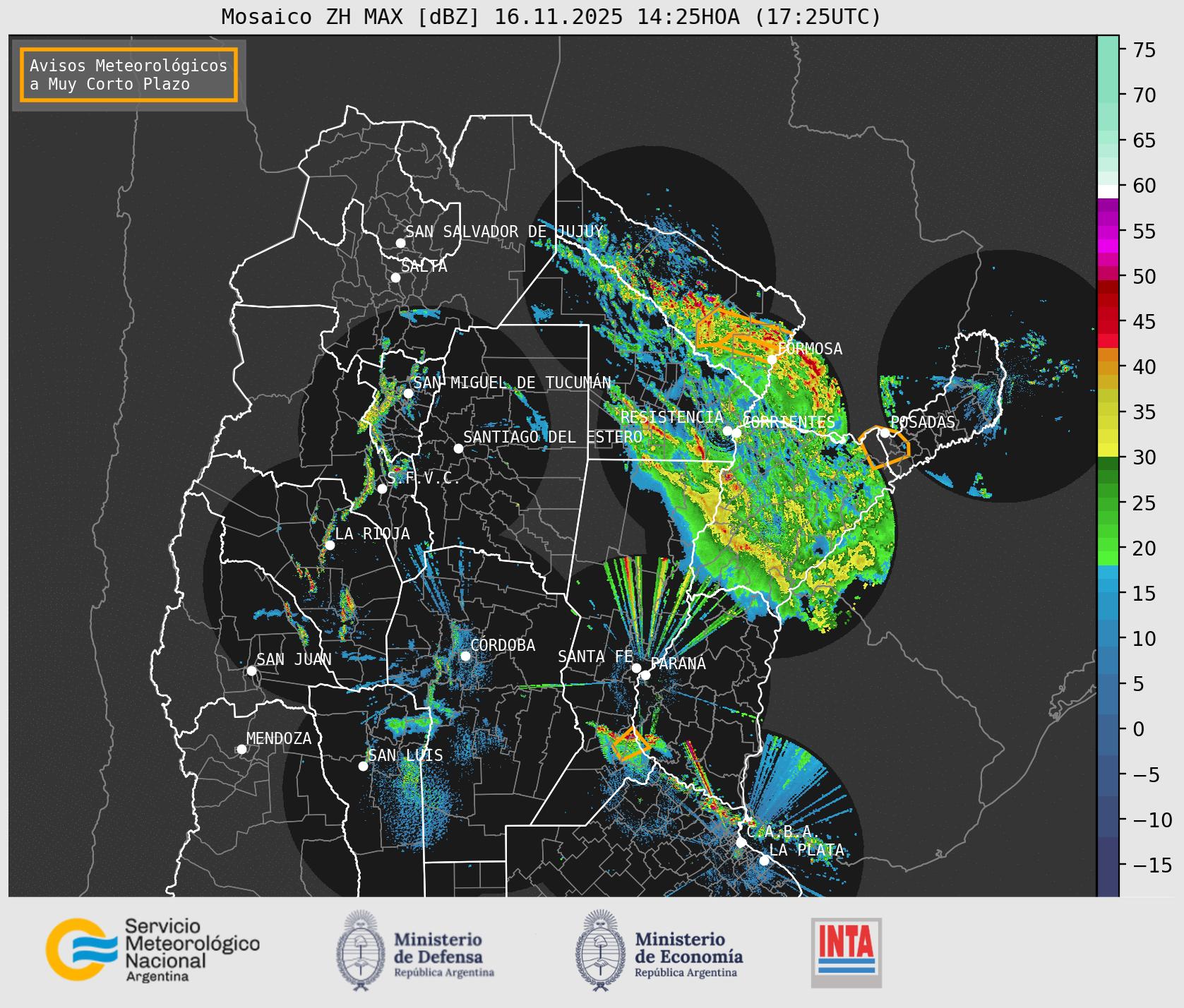Click the Ministerio de Economía crest logo
The height and width of the screenshot is (1008, 1184).
click(602, 950)
